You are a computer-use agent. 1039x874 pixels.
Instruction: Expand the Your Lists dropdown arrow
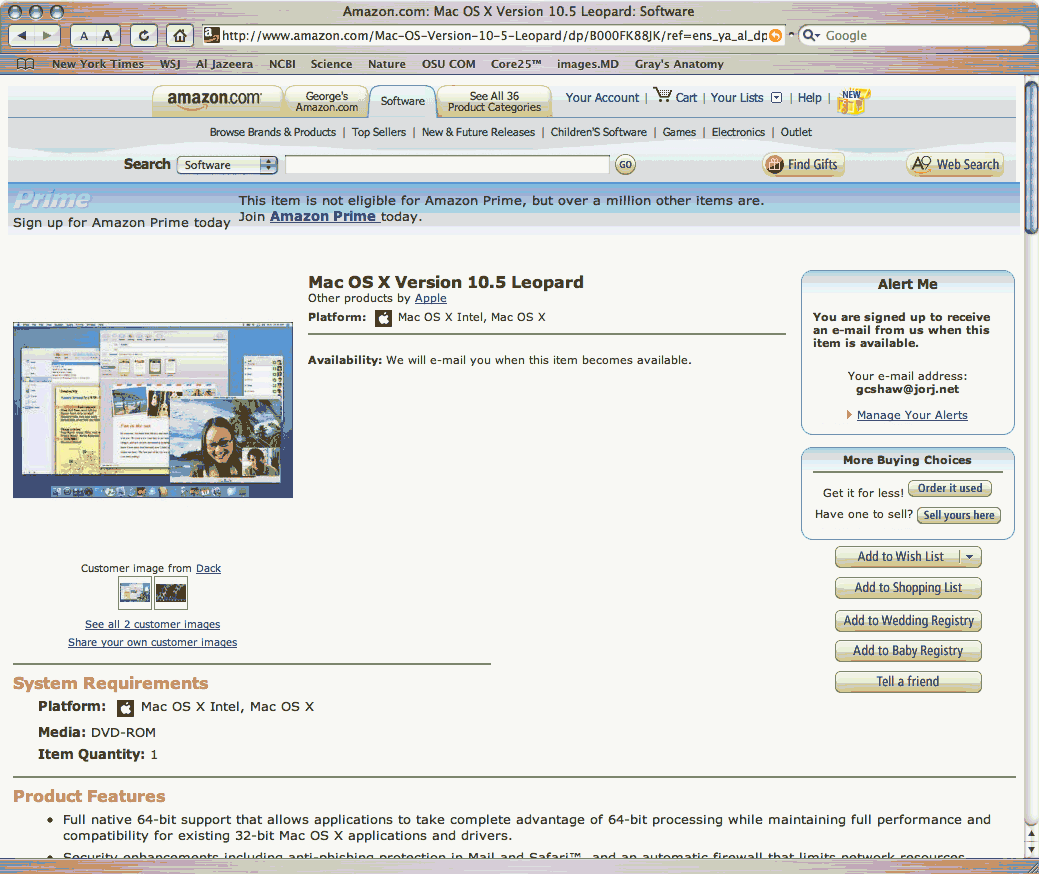click(777, 98)
